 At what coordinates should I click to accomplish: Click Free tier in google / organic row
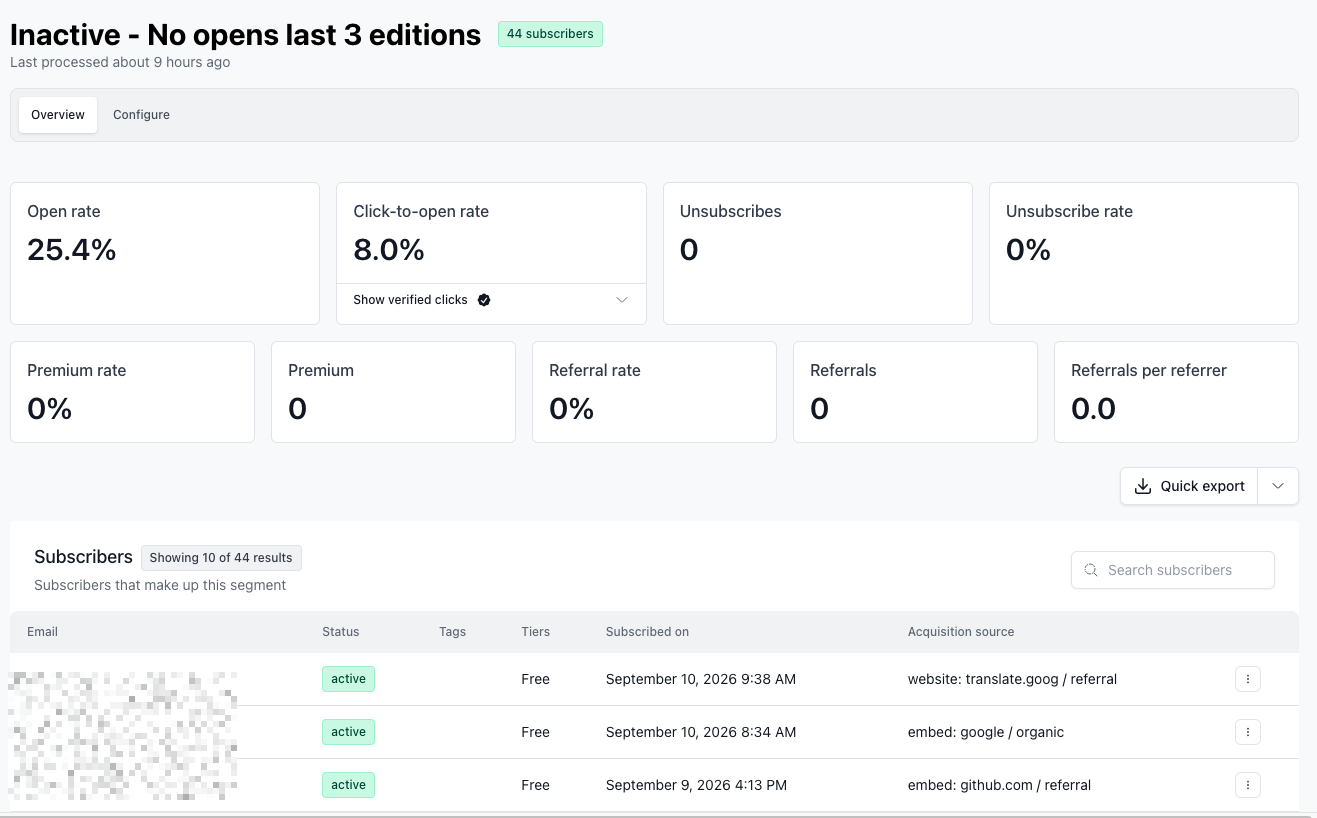coord(535,732)
